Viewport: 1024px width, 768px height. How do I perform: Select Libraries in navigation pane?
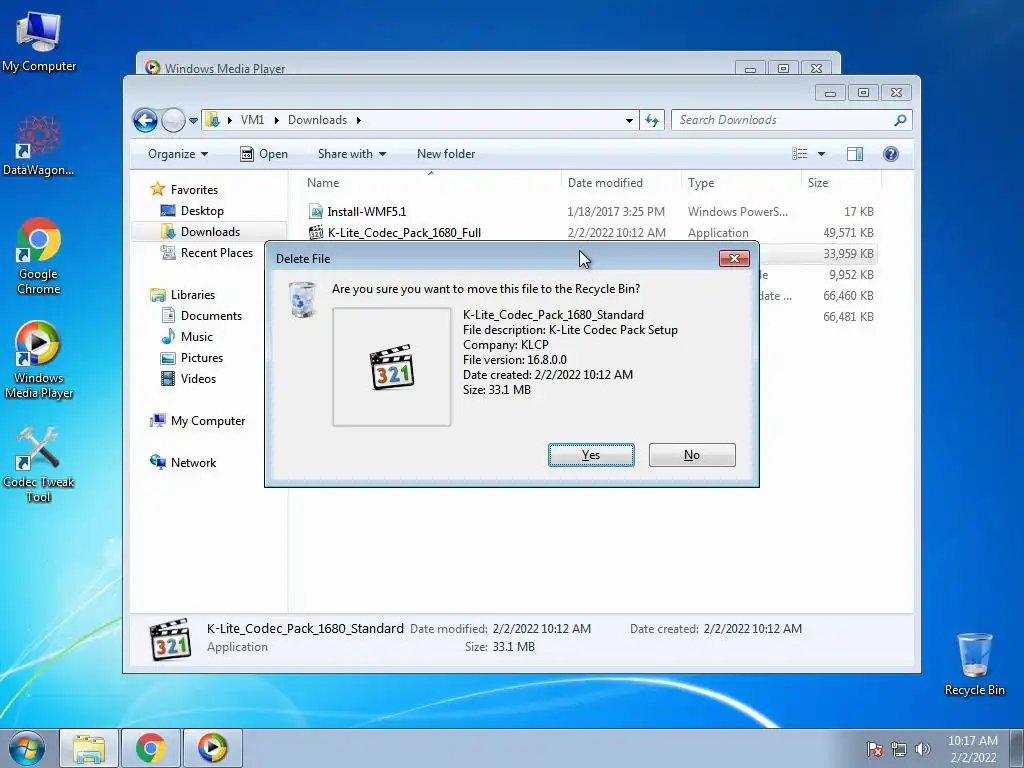(193, 295)
